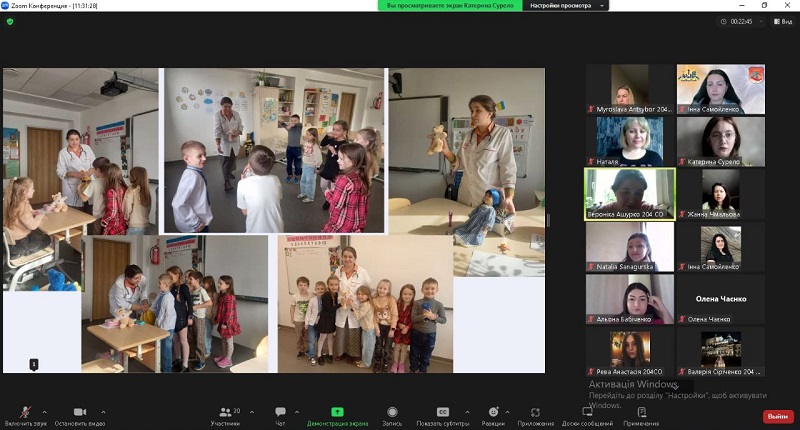Open Настройки просмотра view options menu
Viewport: 800px width, 430px height.
(x=563, y=6)
